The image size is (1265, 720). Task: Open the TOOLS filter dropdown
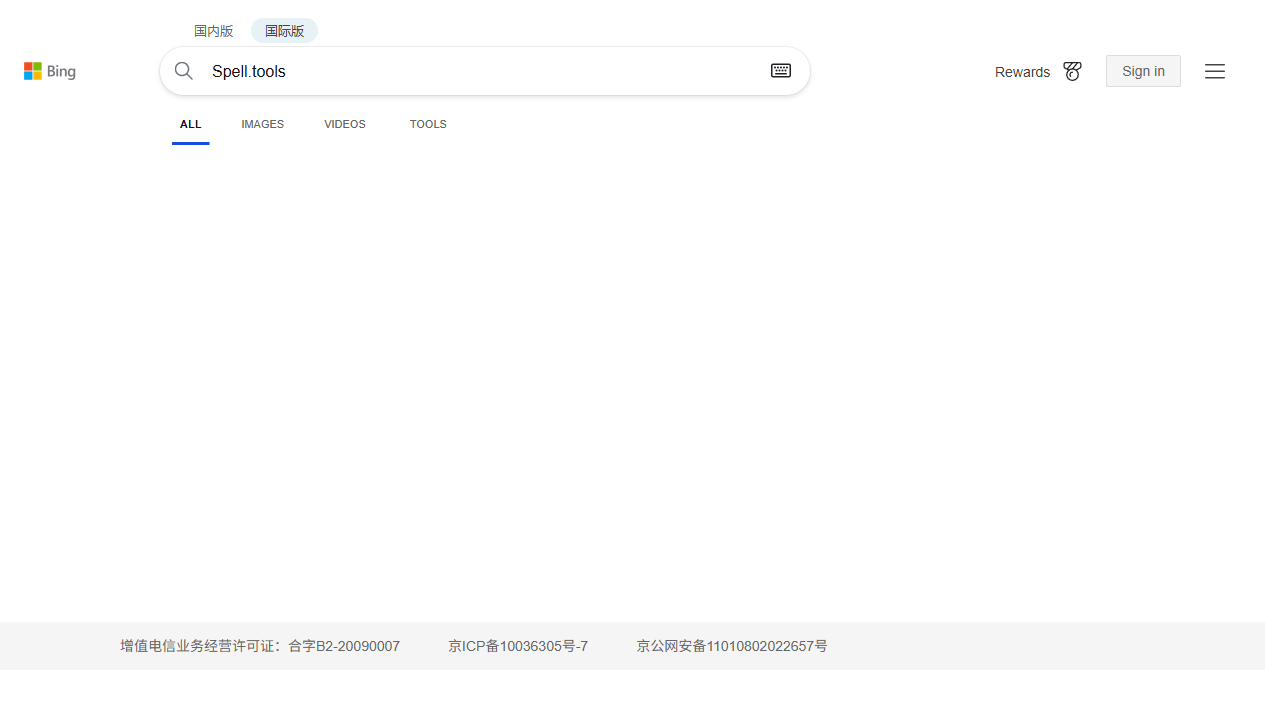[x=428, y=125]
